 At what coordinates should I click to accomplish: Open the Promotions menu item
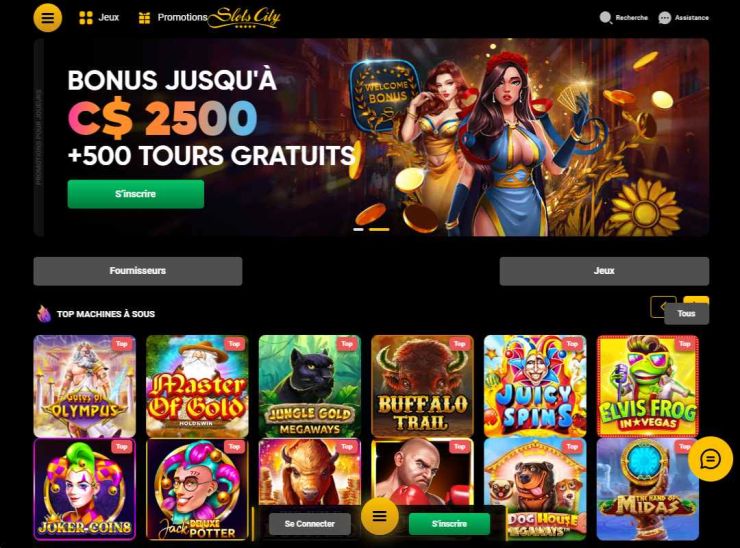coord(183,17)
